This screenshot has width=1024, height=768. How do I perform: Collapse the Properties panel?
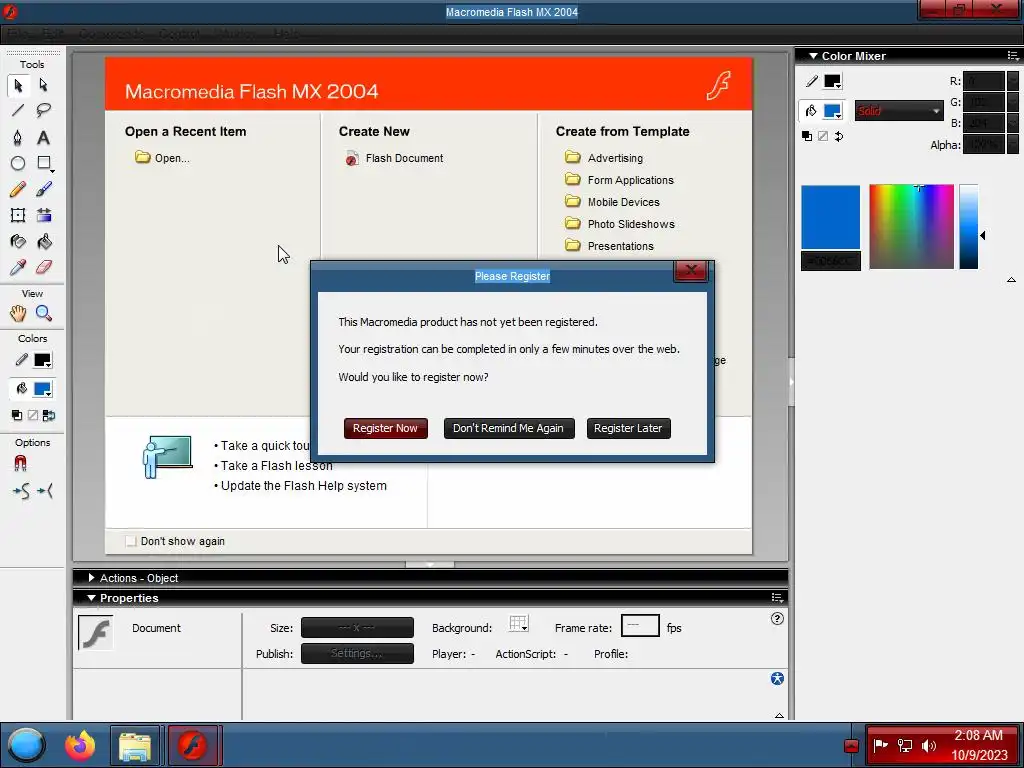click(x=91, y=598)
